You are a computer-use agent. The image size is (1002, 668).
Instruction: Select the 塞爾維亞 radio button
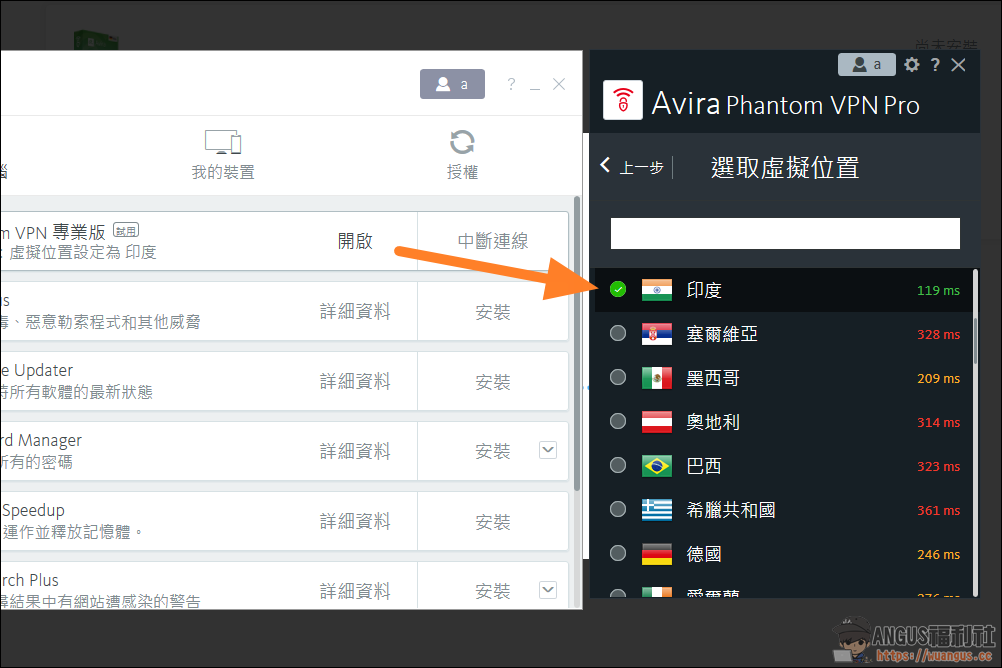tap(618, 334)
